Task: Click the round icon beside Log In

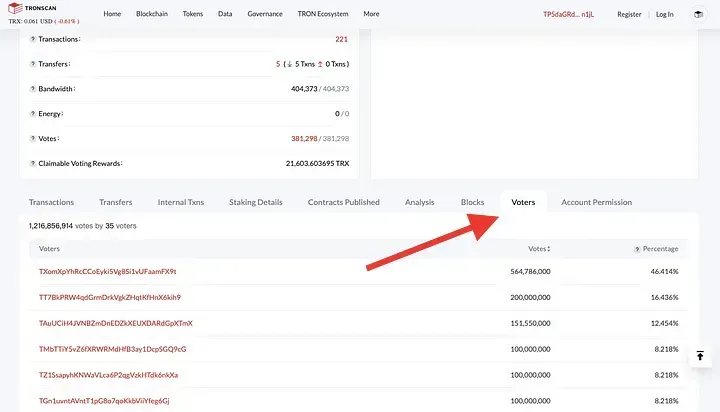Action: click(x=698, y=14)
